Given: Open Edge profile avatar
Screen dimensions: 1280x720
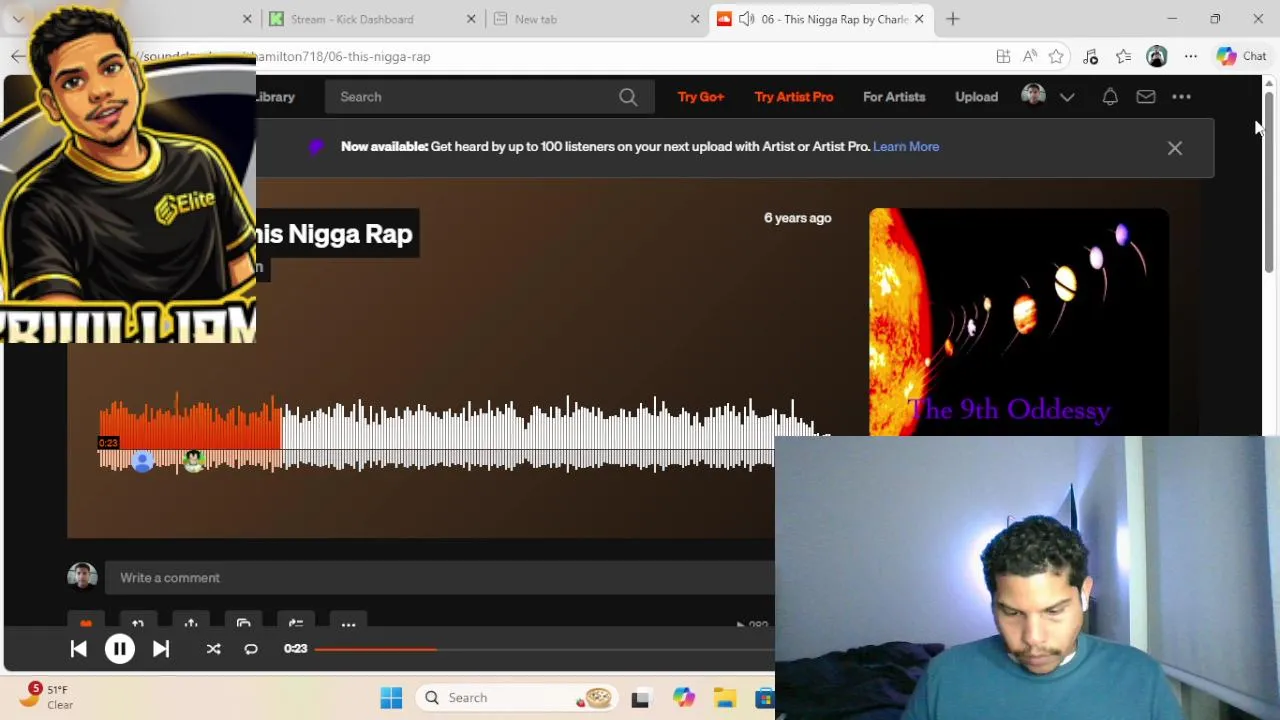Looking at the screenshot, I should (x=1157, y=57).
